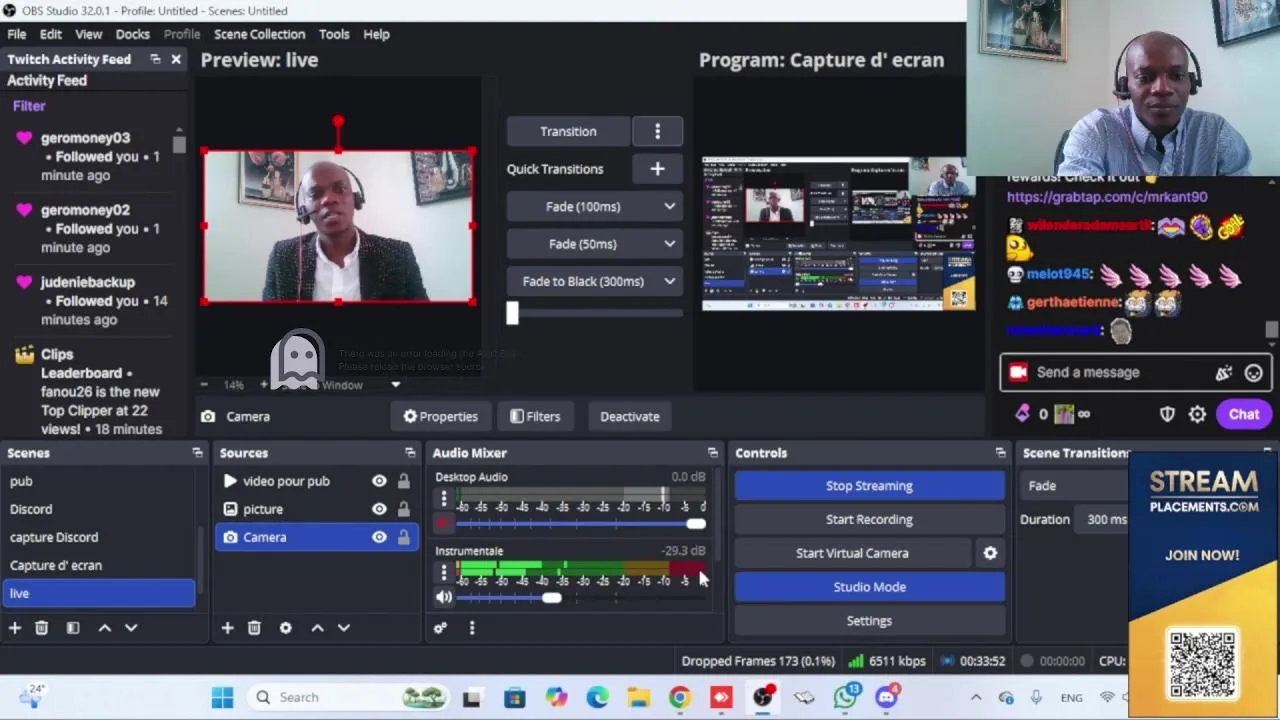Open chat settings gear icon
Viewport: 1280px width, 720px height.
(1197, 414)
